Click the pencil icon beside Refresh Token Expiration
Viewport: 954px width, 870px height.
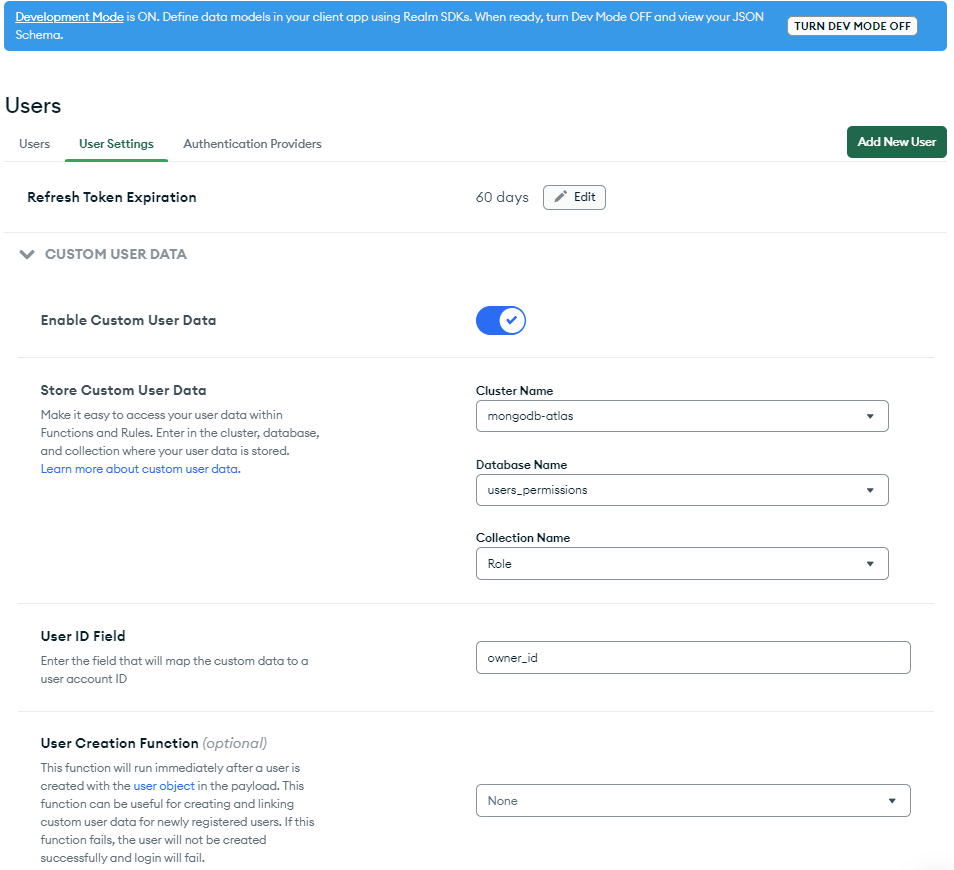[561, 197]
